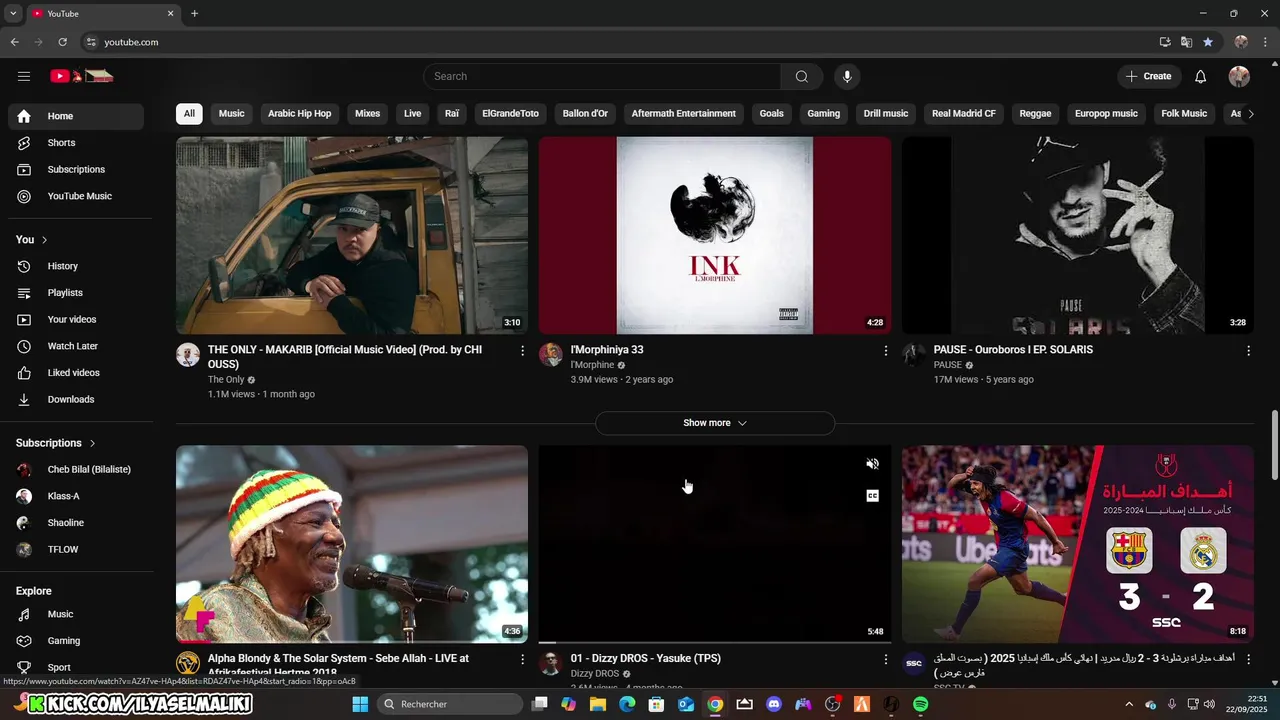Expand the Subscriptions section chevron
Viewport: 1280px width, 720px height.
pyautogui.click(x=93, y=443)
